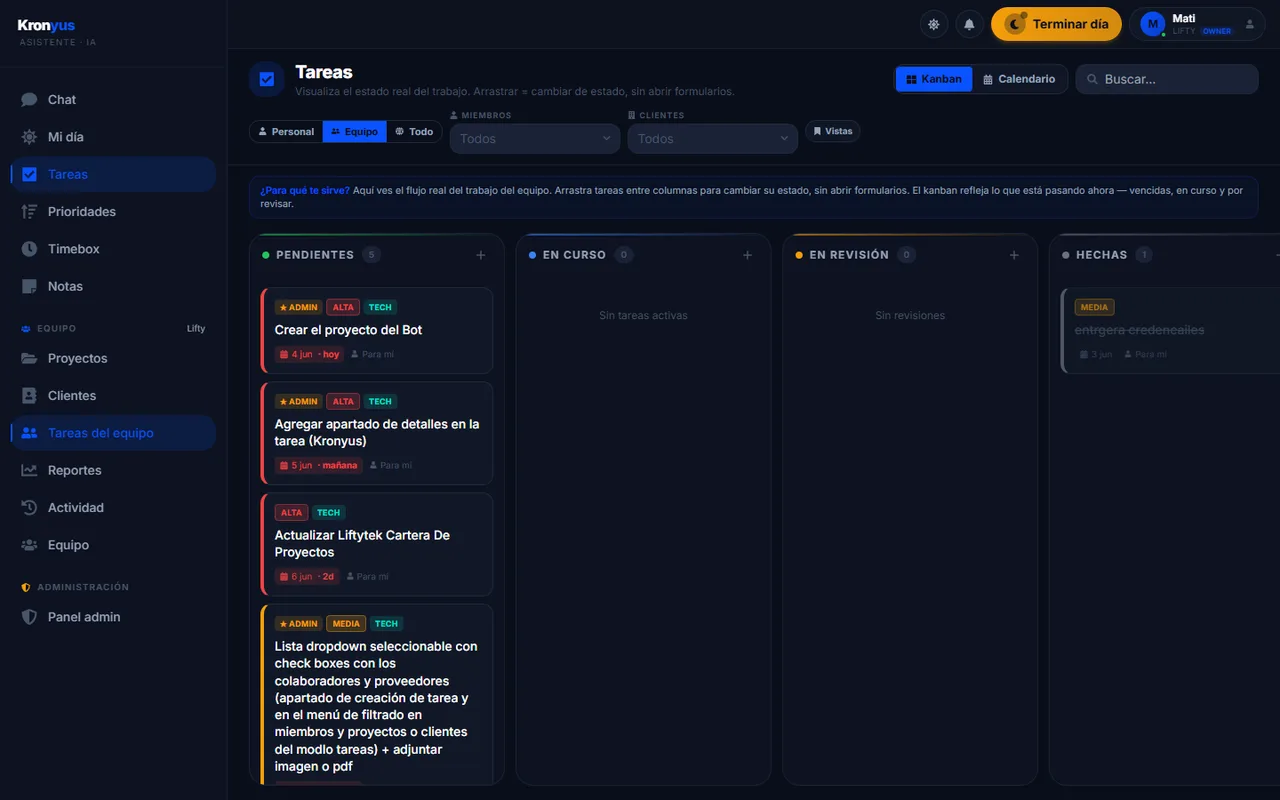This screenshot has width=1280, height=800.
Task: Click the 5 jun mañana due date tag
Action: (x=318, y=465)
